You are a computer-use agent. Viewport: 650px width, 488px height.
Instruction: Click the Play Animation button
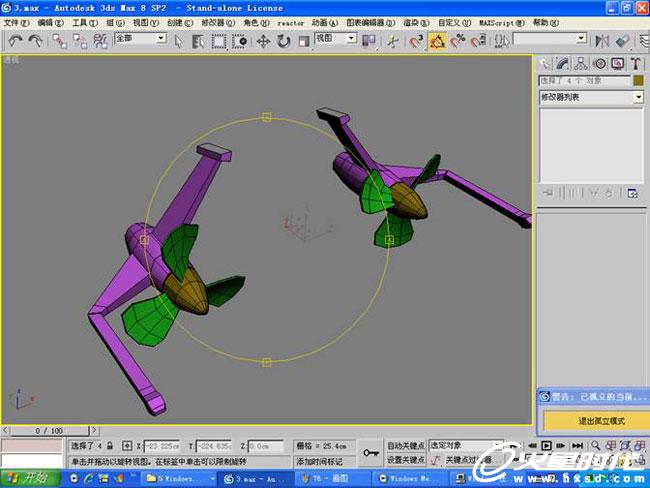(546, 446)
